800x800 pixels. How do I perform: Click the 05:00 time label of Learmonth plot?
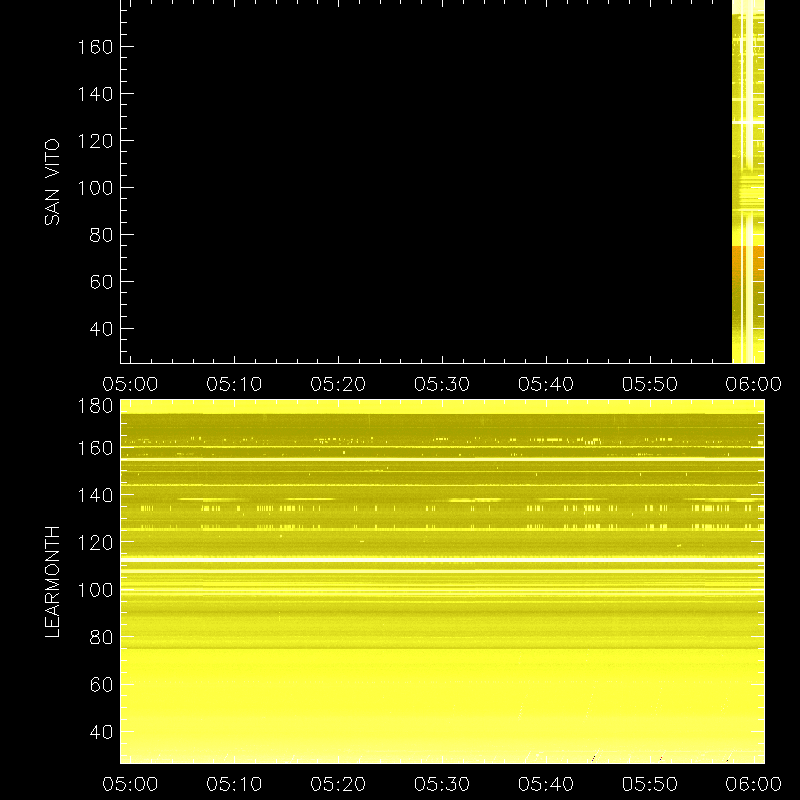coord(130,784)
